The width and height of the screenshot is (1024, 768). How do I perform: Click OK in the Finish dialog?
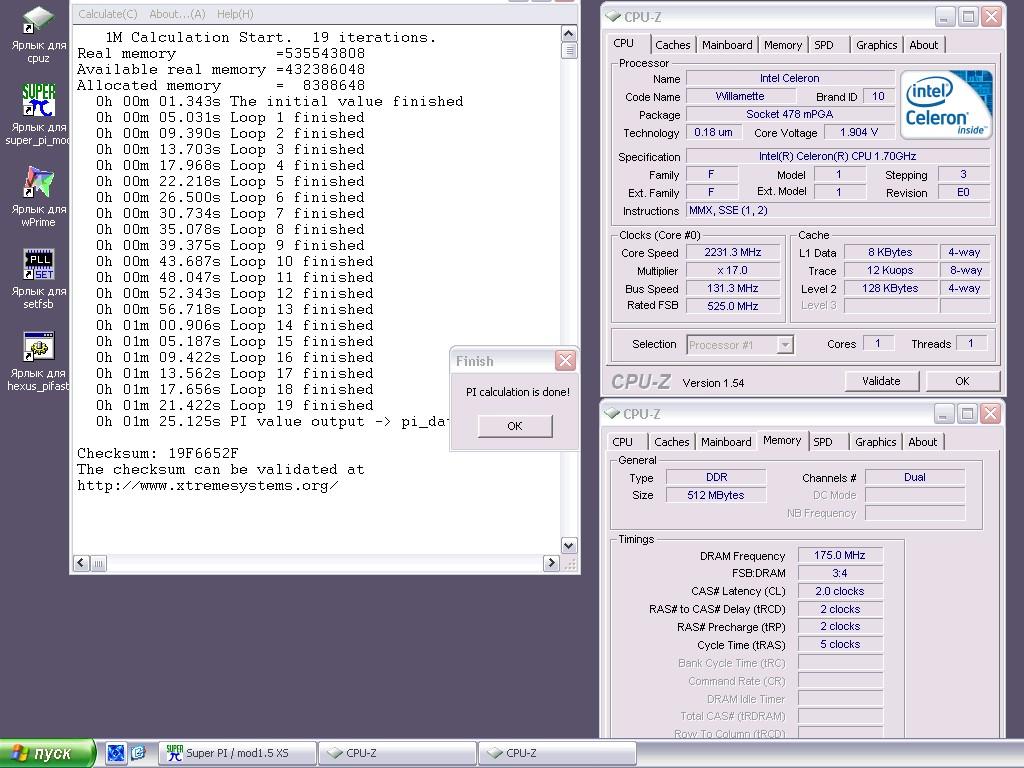click(x=515, y=426)
